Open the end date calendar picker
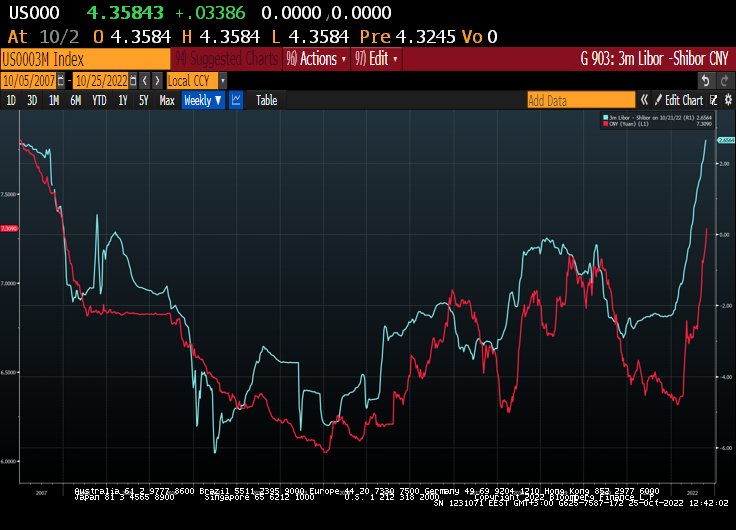 pos(133,81)
